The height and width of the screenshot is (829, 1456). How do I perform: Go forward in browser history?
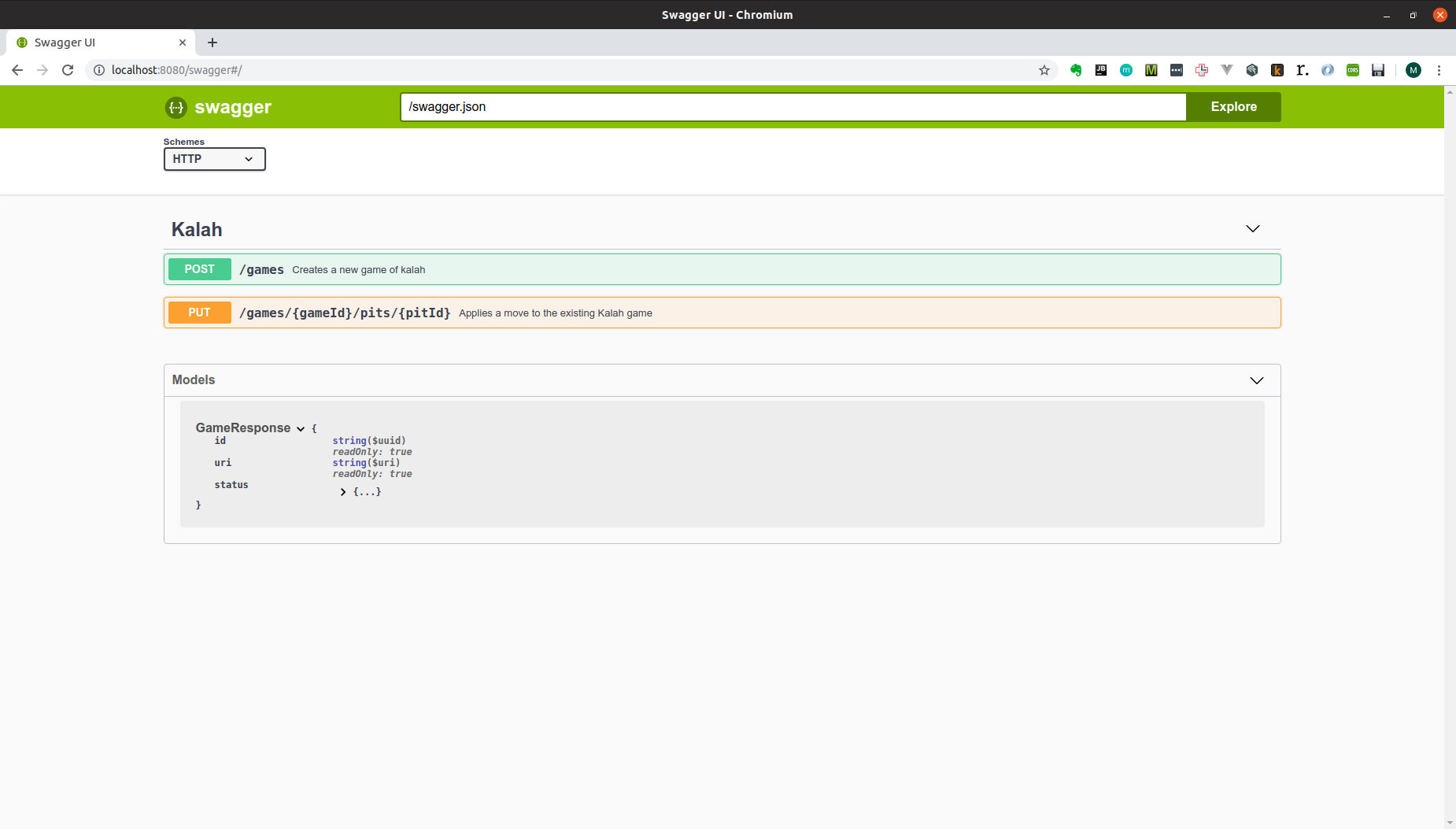click(x=42, y=70)
